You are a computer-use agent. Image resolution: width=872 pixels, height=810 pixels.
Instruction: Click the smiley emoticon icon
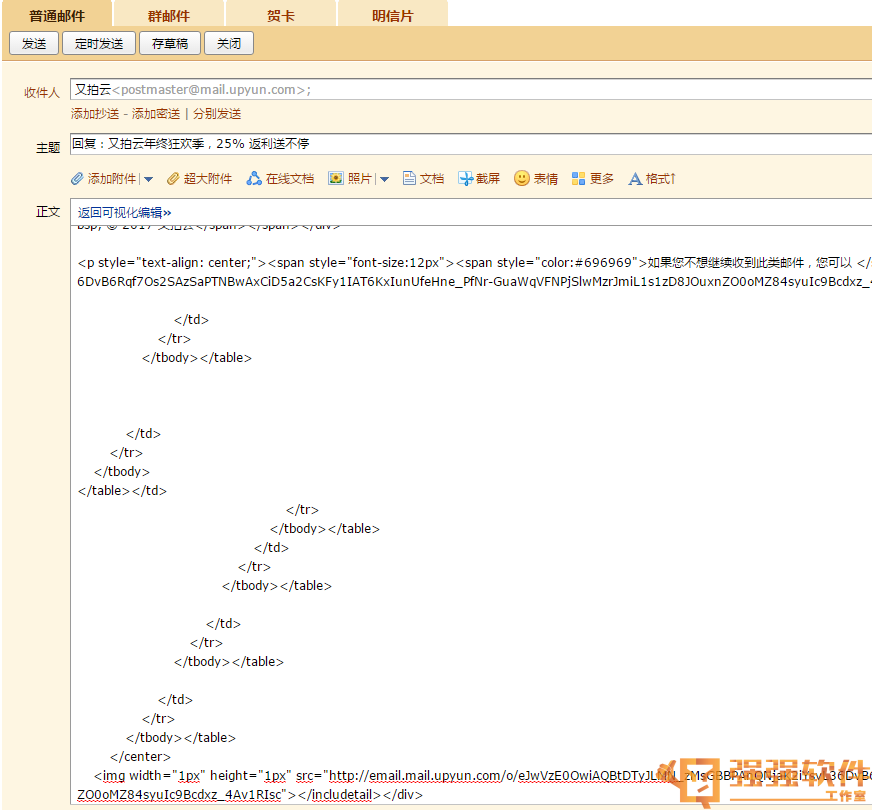[x=522, y=178]
